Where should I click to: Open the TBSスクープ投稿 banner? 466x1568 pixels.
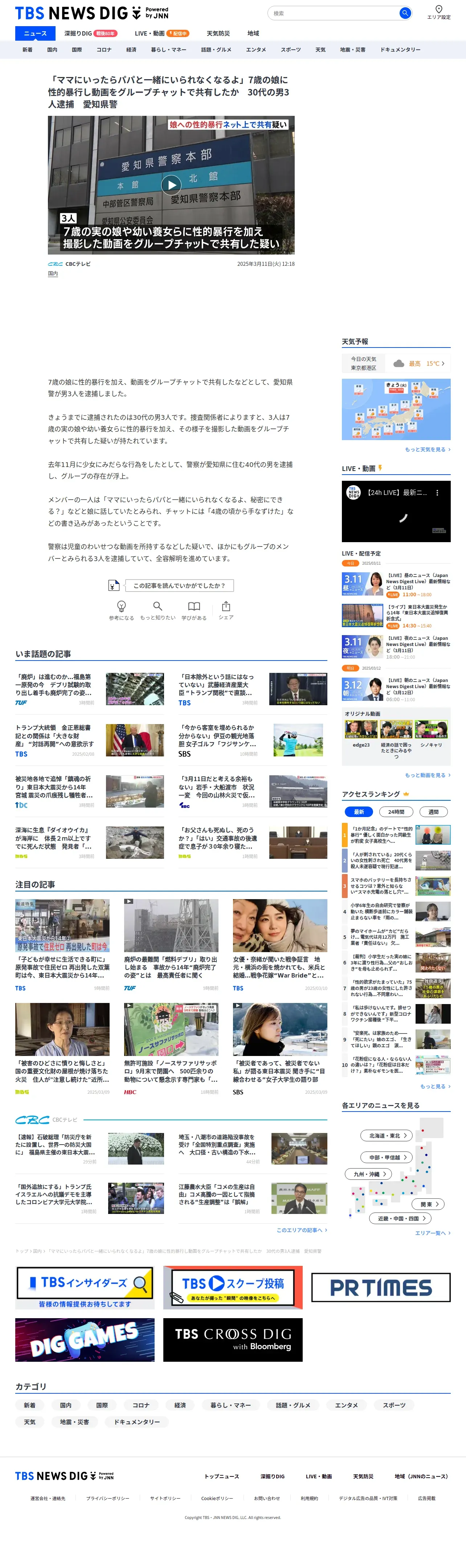point(232,1288)
